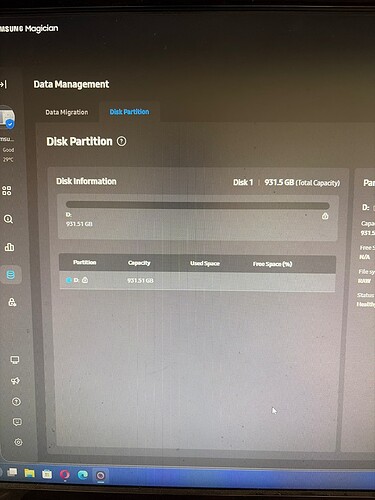Viewport: 375px width, 500px height.
Task: Open the Drive Dashboard four-squares icon
Action: coord(7,191)
